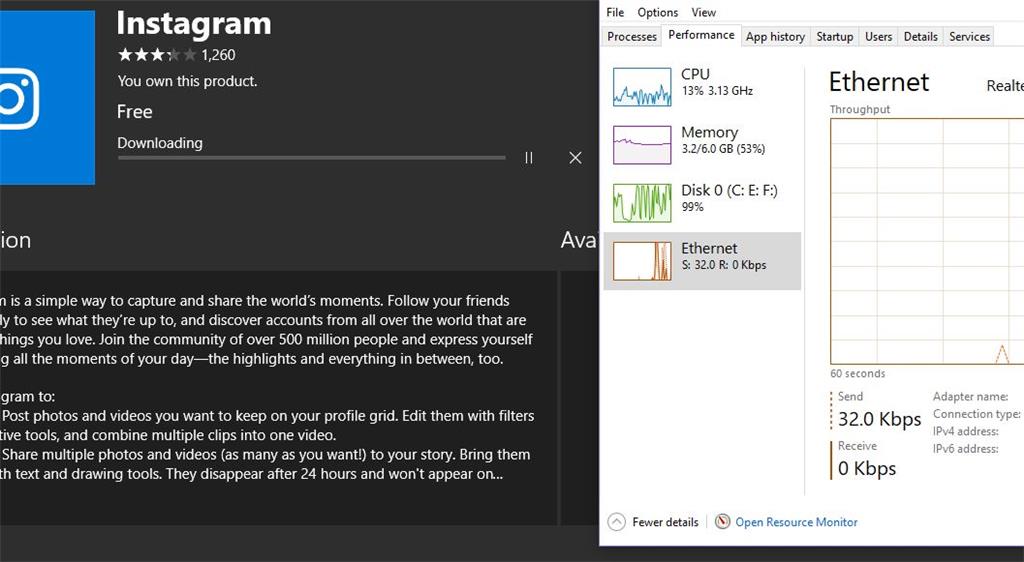Click the CPU 13% 3.13 GHz text
Image resolution: width=1024 pixels, height=562 pixels.
point(717,91)
